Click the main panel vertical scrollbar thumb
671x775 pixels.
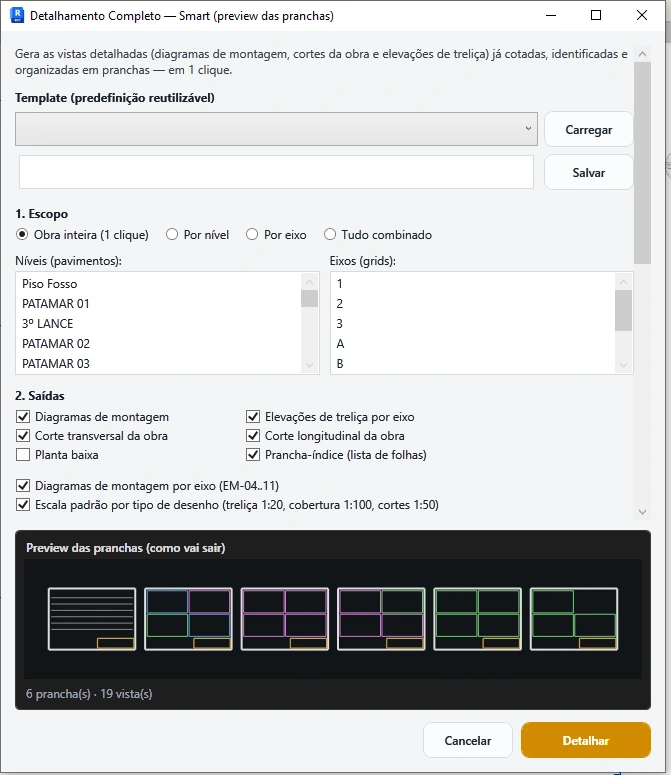[x=642, y=163]
